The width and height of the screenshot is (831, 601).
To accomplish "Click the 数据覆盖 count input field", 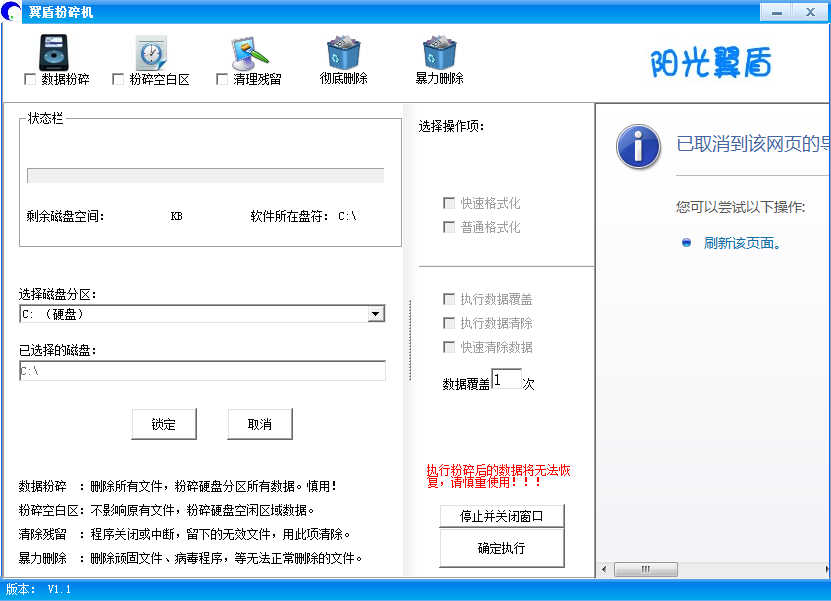I will (506, 379).
